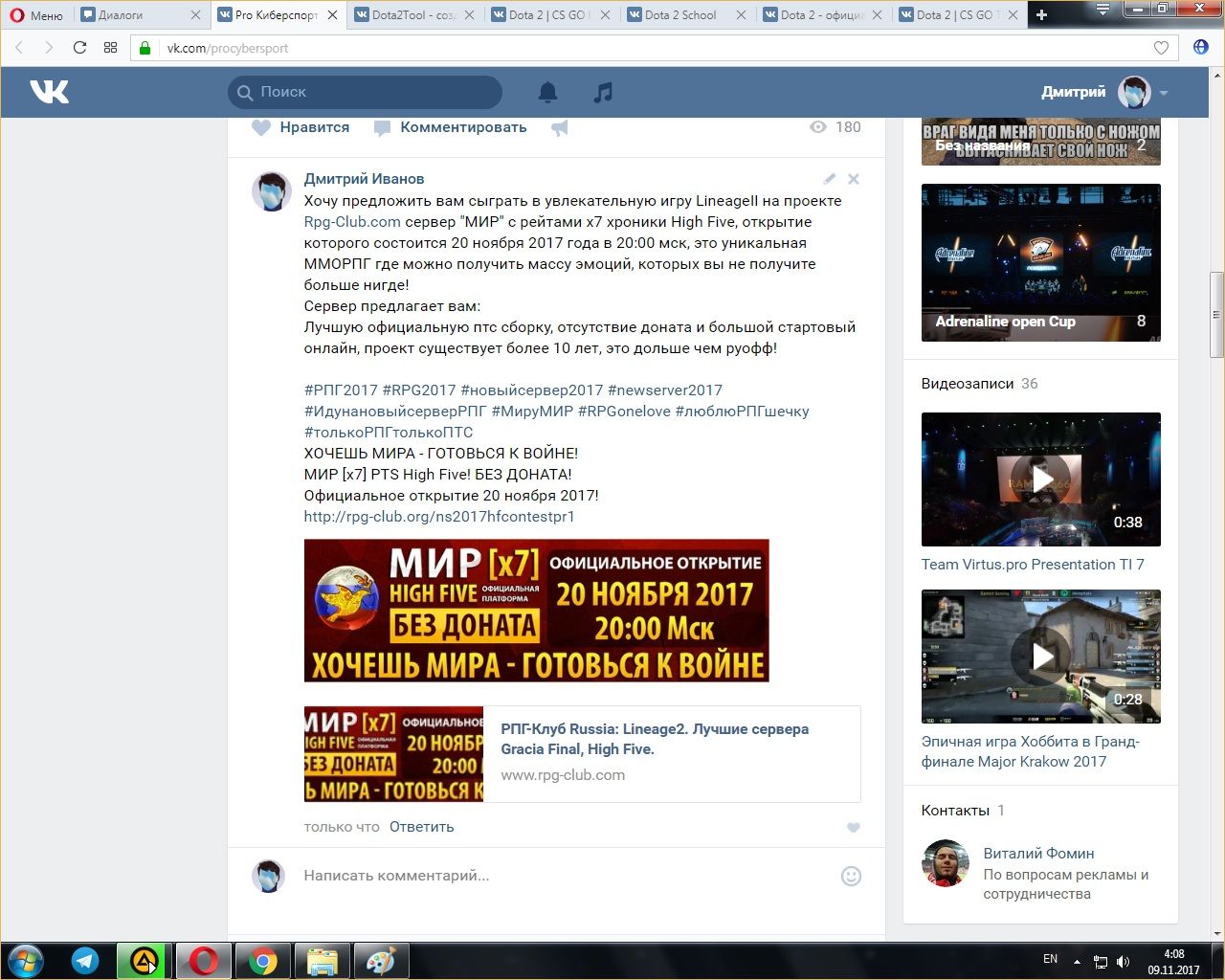Reload the page in Opera

click(x=79, y=48)
